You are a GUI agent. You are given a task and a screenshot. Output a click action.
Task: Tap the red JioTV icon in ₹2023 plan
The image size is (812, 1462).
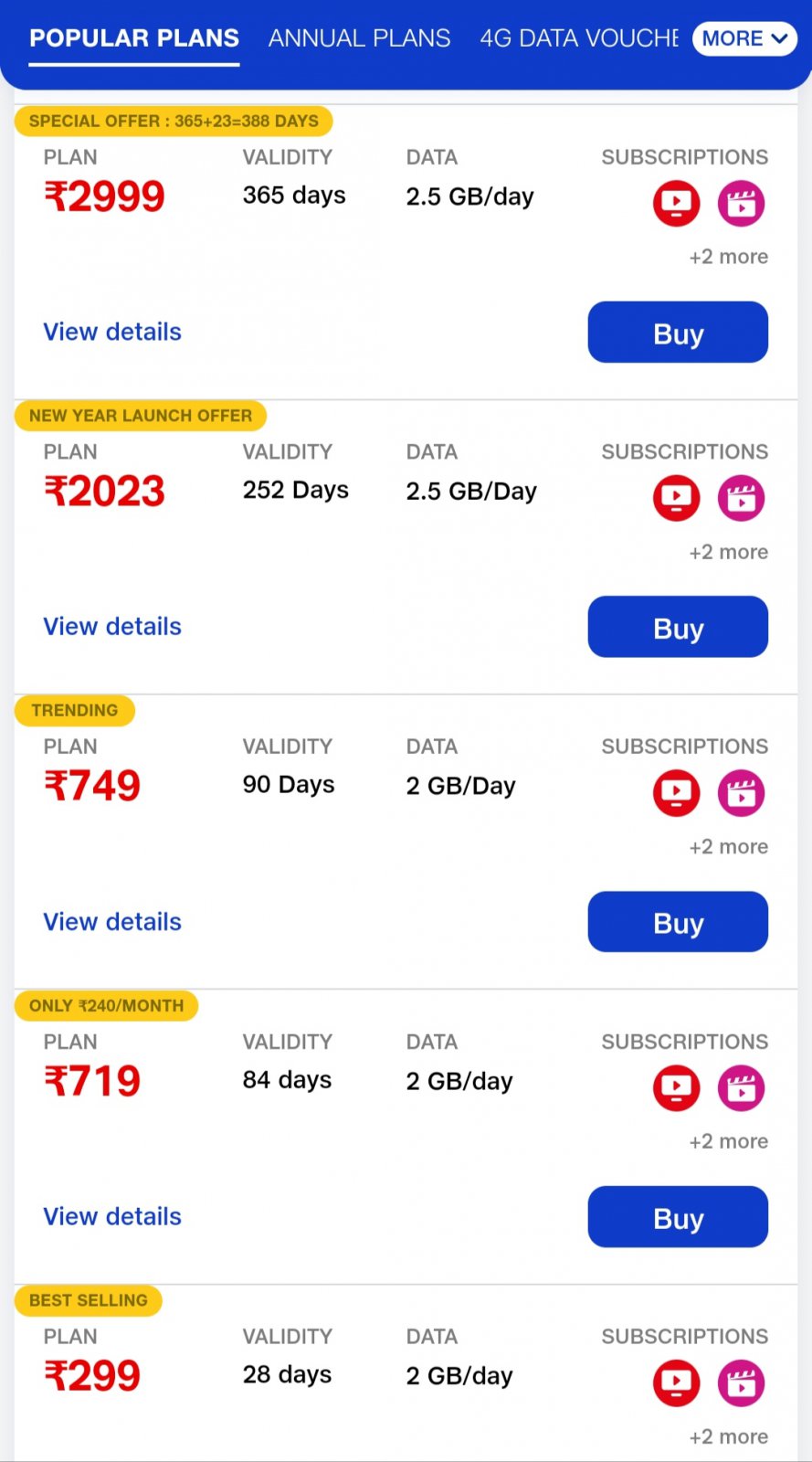tap(676, 498)
